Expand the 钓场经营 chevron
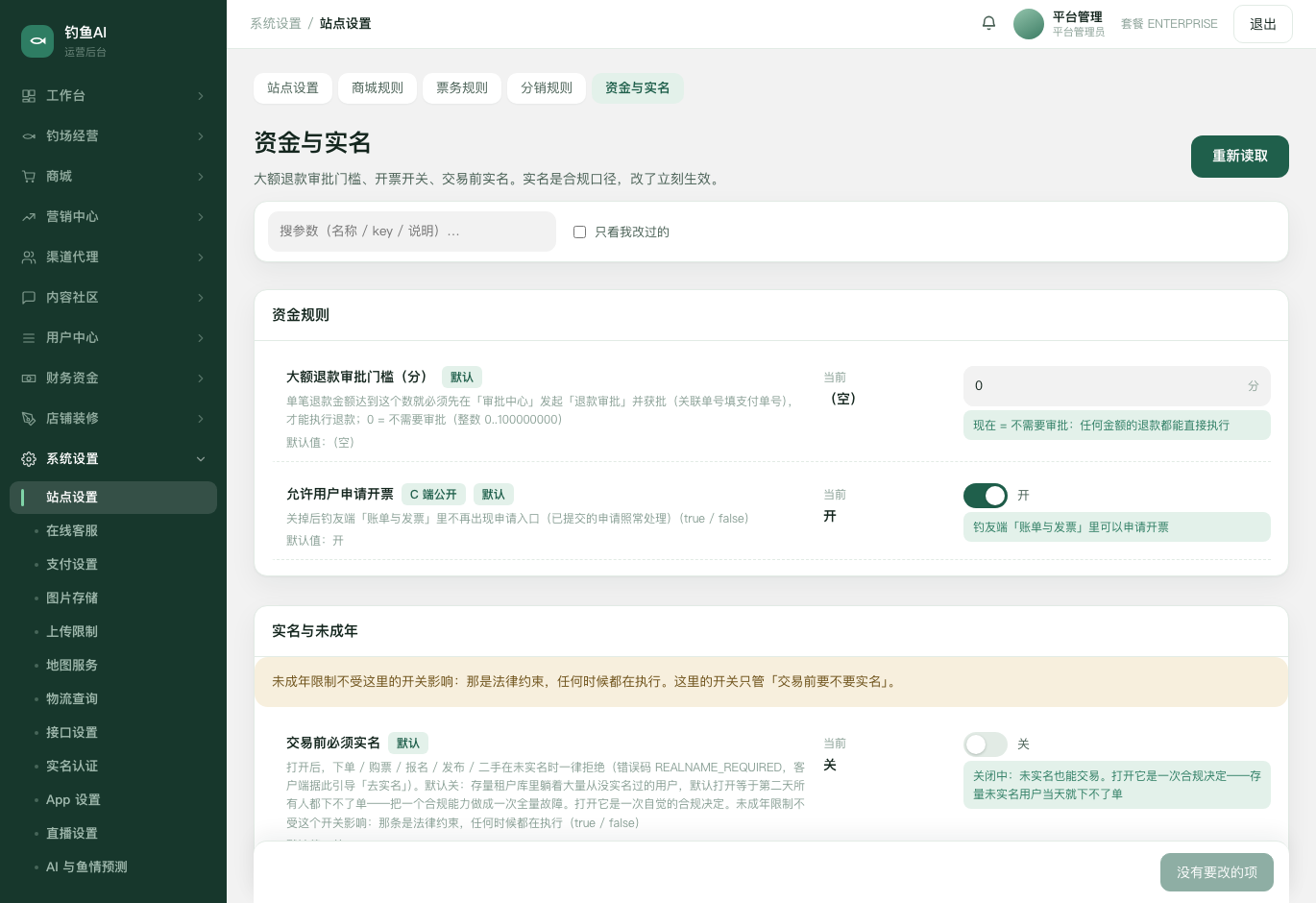 201,136
